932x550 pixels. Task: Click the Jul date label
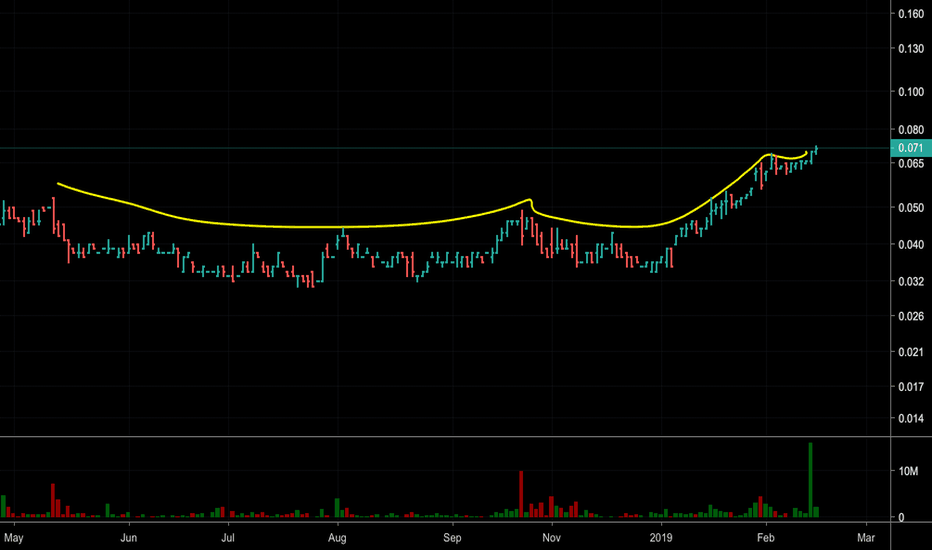point(228,538)
